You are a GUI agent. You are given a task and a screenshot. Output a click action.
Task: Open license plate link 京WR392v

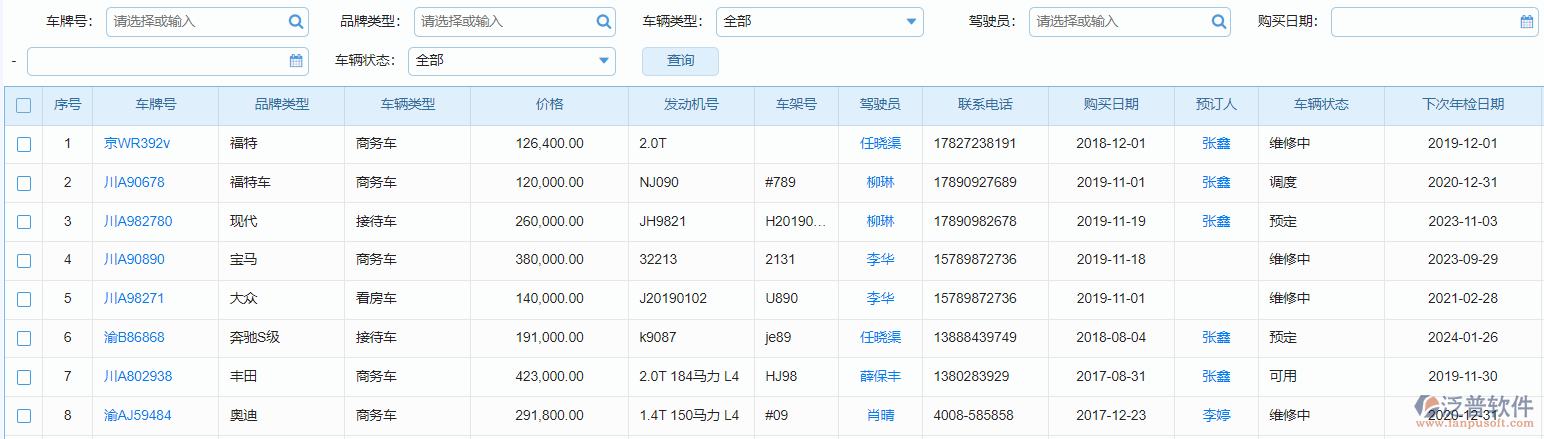(x=137, y=144)
